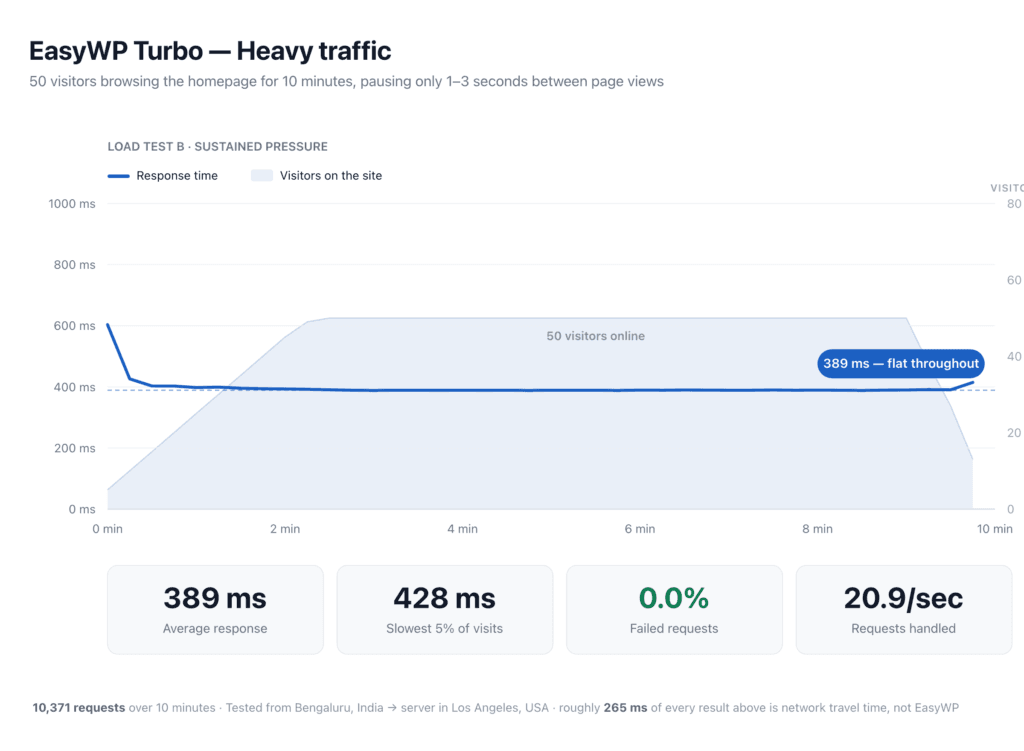Click the '265 ms' value in footnote

(x=626, y=708)
